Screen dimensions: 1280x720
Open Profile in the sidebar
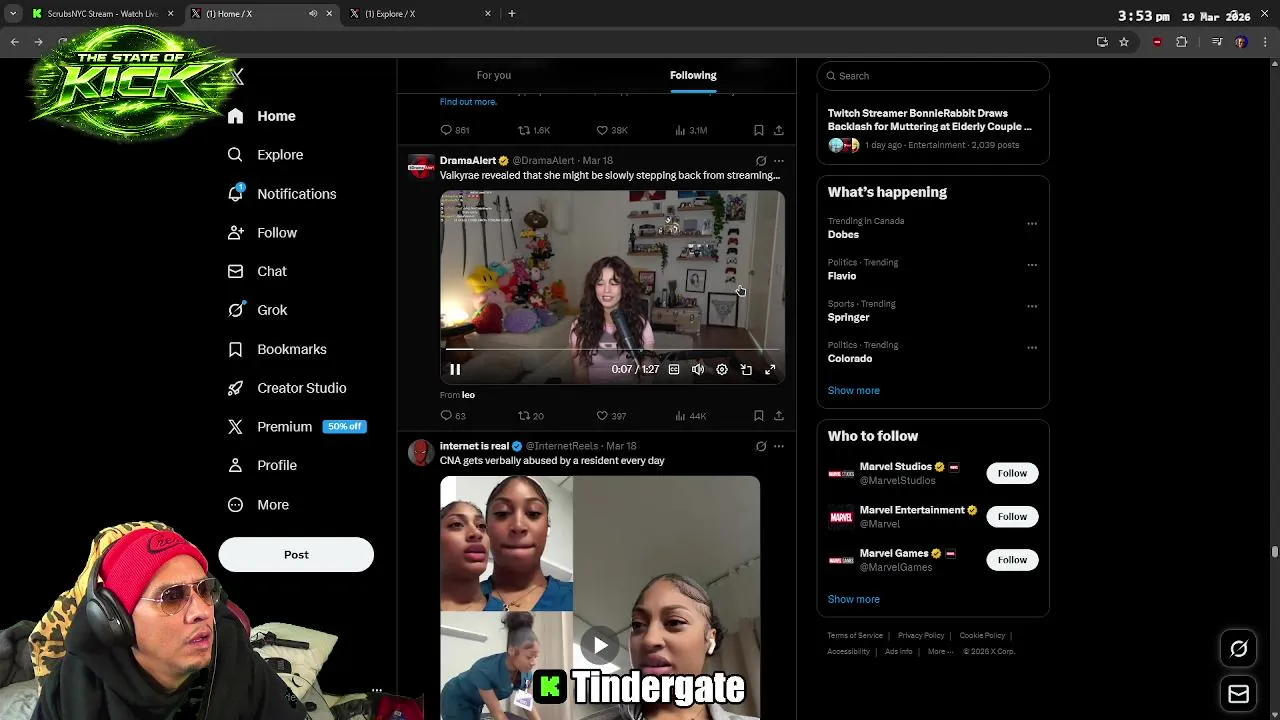click(x=262, y=465)
